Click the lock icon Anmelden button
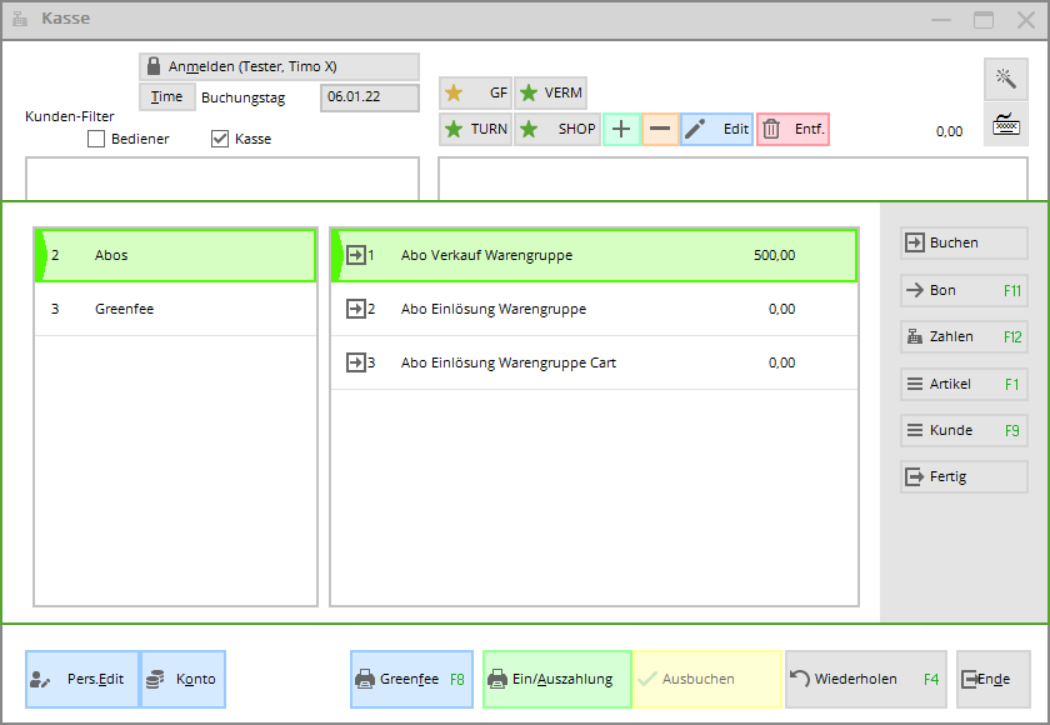1050x725 pixels. point(279,67)
